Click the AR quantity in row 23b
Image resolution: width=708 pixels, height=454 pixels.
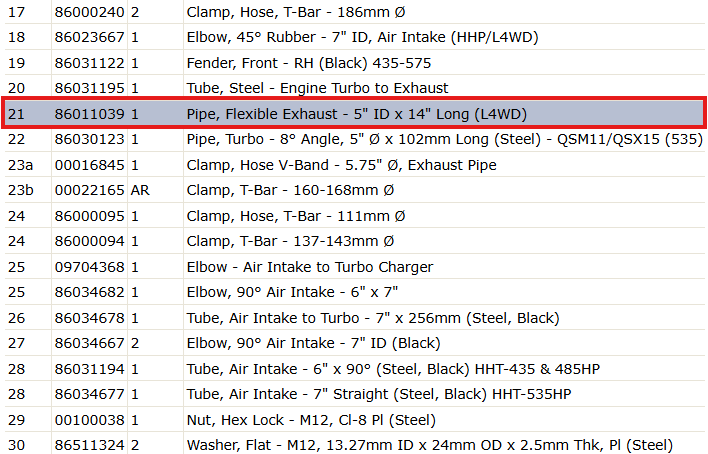(140, 190)
